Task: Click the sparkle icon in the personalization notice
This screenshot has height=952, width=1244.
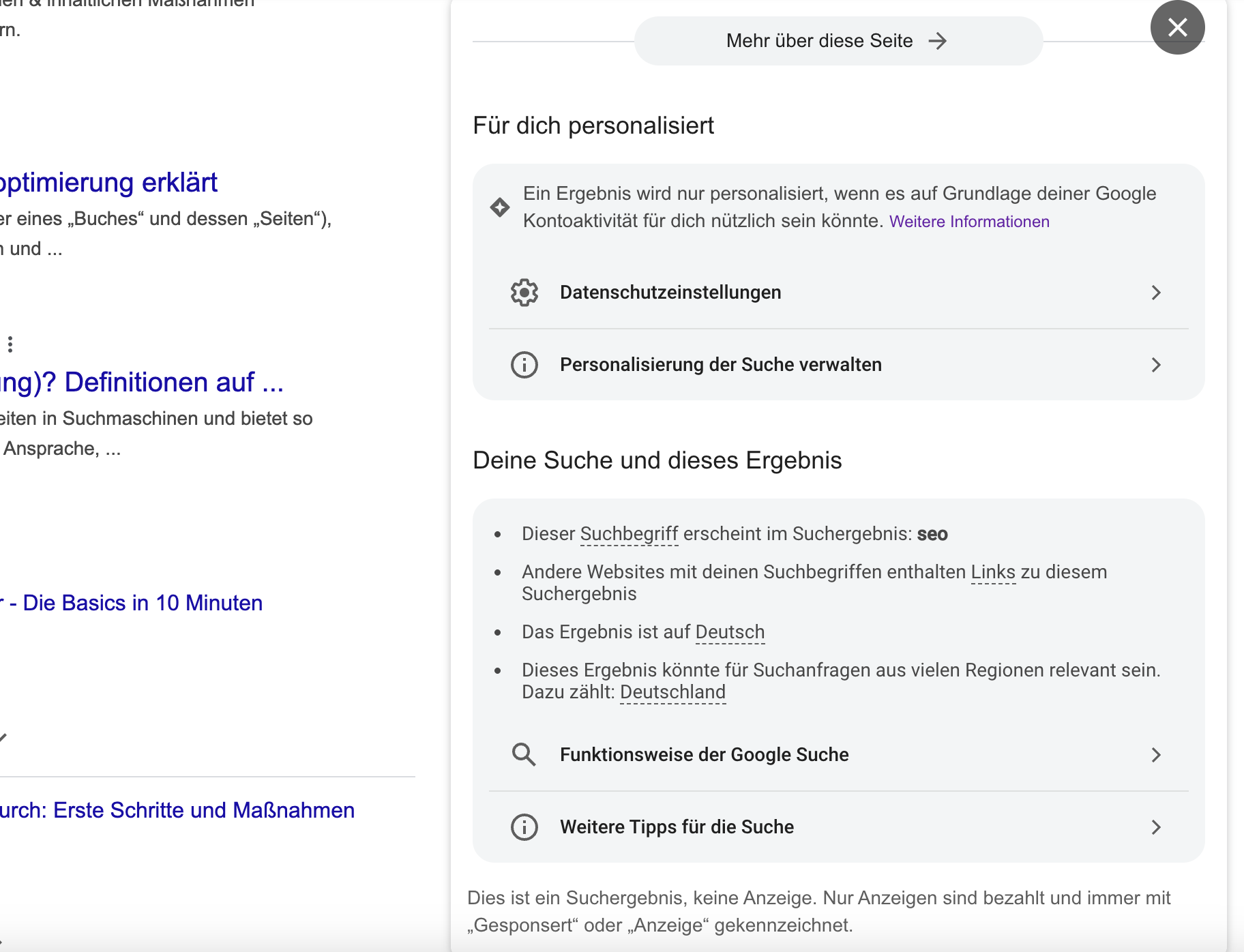Action: click(x=500, y=207)
